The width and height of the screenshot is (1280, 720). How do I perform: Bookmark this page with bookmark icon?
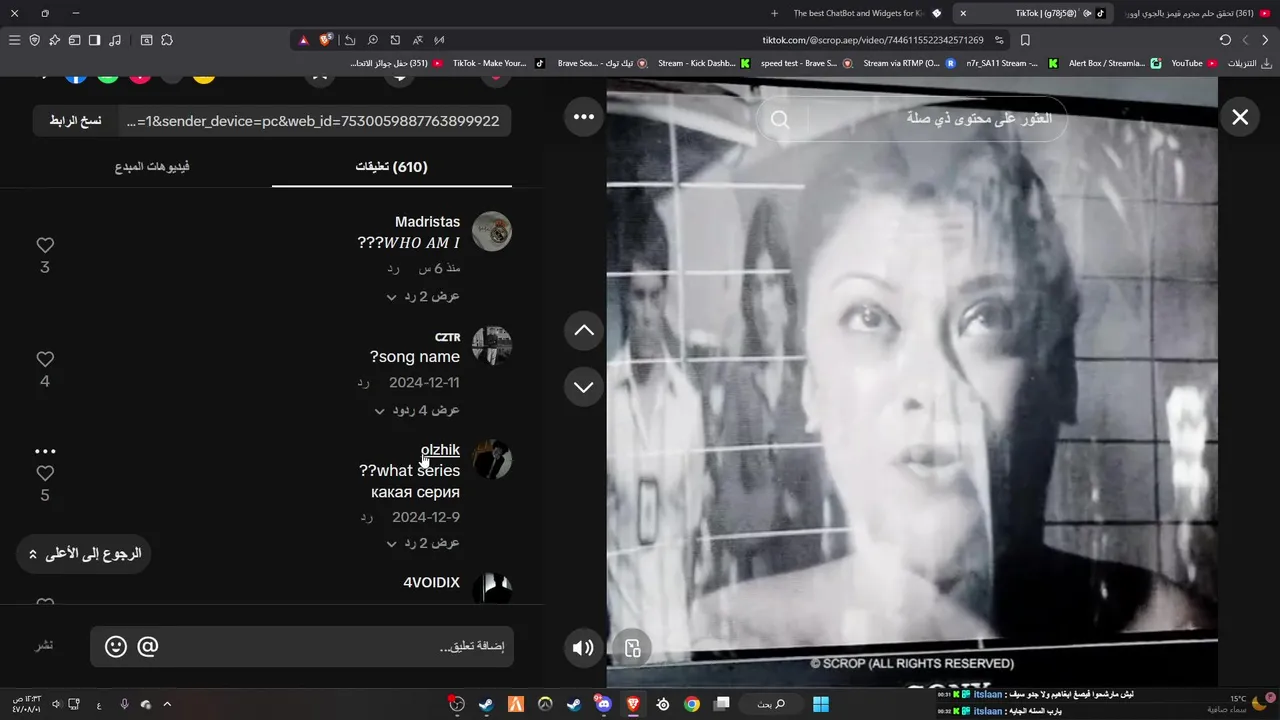(x=1025, y=40)
